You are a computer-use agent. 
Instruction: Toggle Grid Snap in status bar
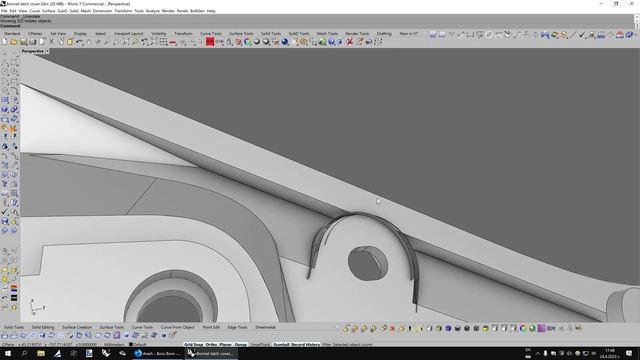point(193,344)
